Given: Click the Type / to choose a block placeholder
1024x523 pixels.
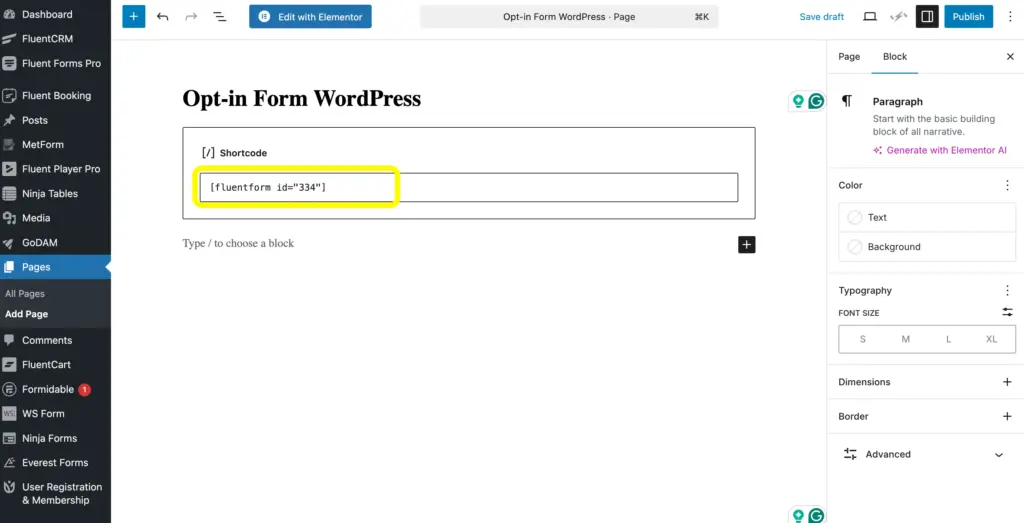Looking at the screenshot, I should pos(238,244).
